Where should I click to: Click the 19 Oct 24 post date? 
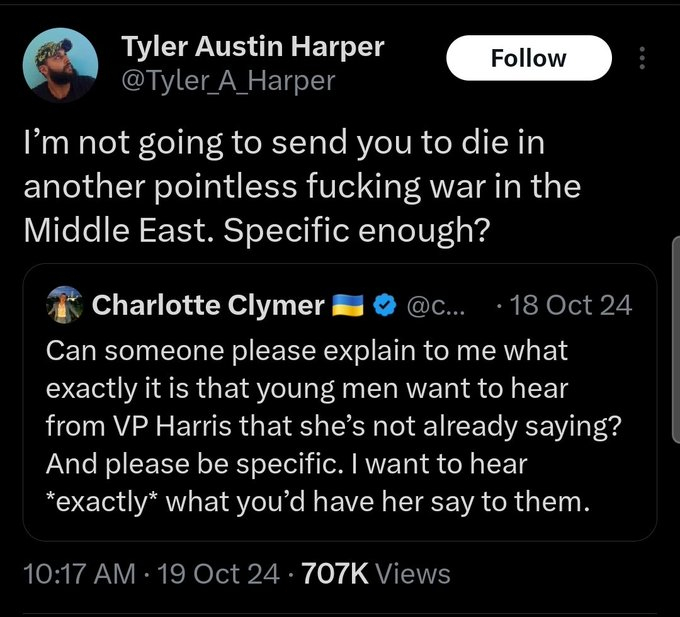pos(206,574)
